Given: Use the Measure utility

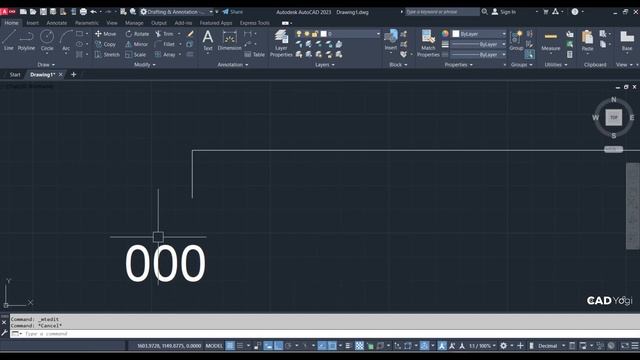Looking at the screenshot, I should (551, 40).
